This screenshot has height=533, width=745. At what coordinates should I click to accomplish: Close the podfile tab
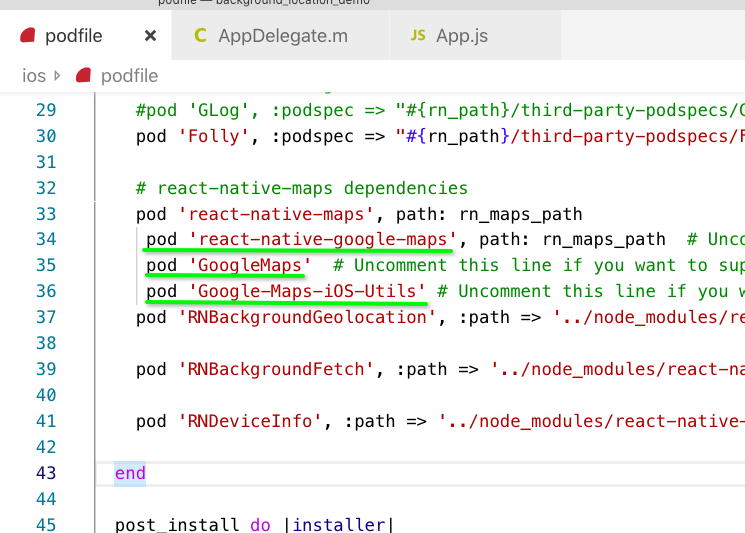[150, 36]
